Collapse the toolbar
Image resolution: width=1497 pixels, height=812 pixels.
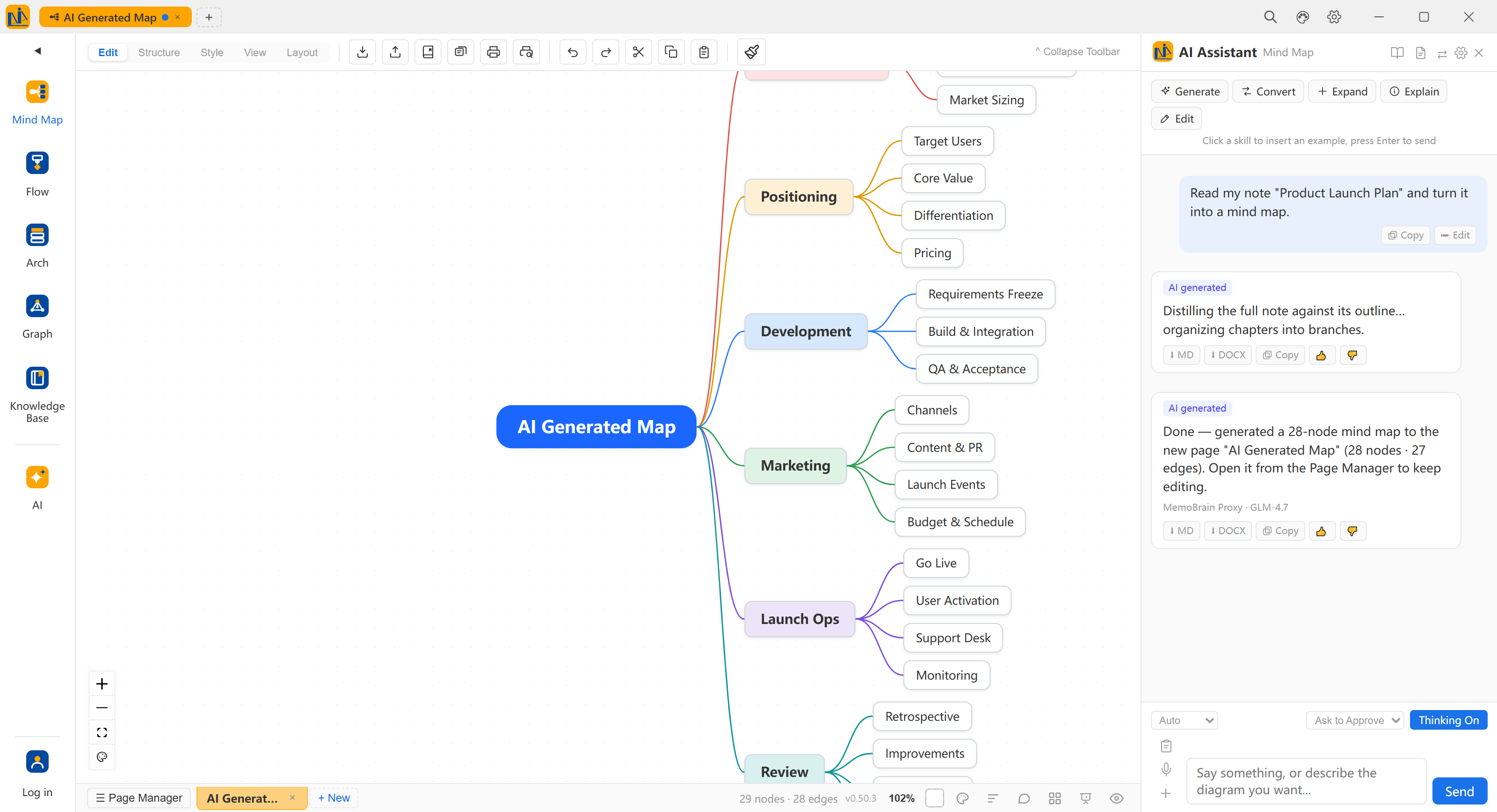pos(1077,52)
